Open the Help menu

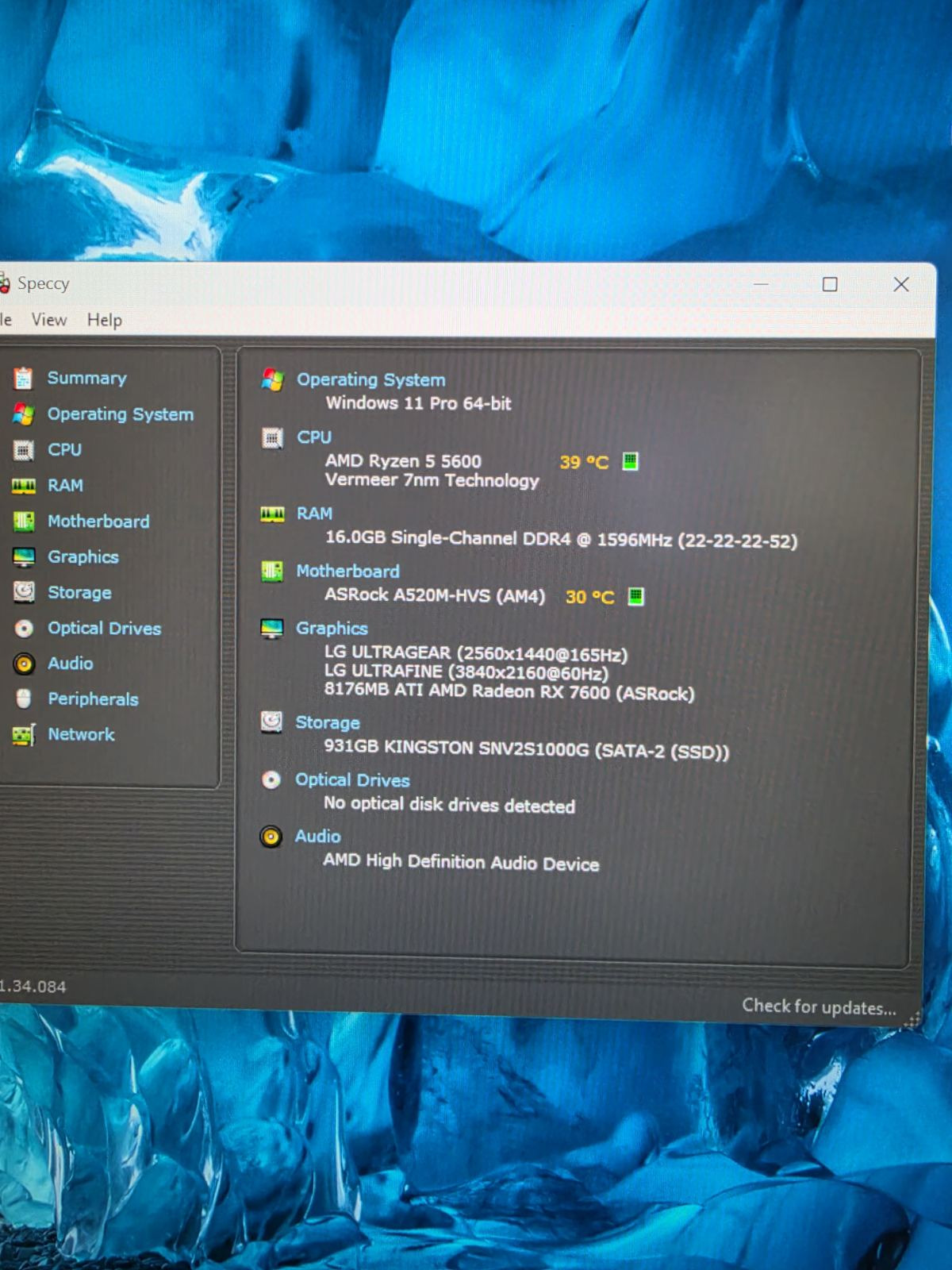(105, 320)
